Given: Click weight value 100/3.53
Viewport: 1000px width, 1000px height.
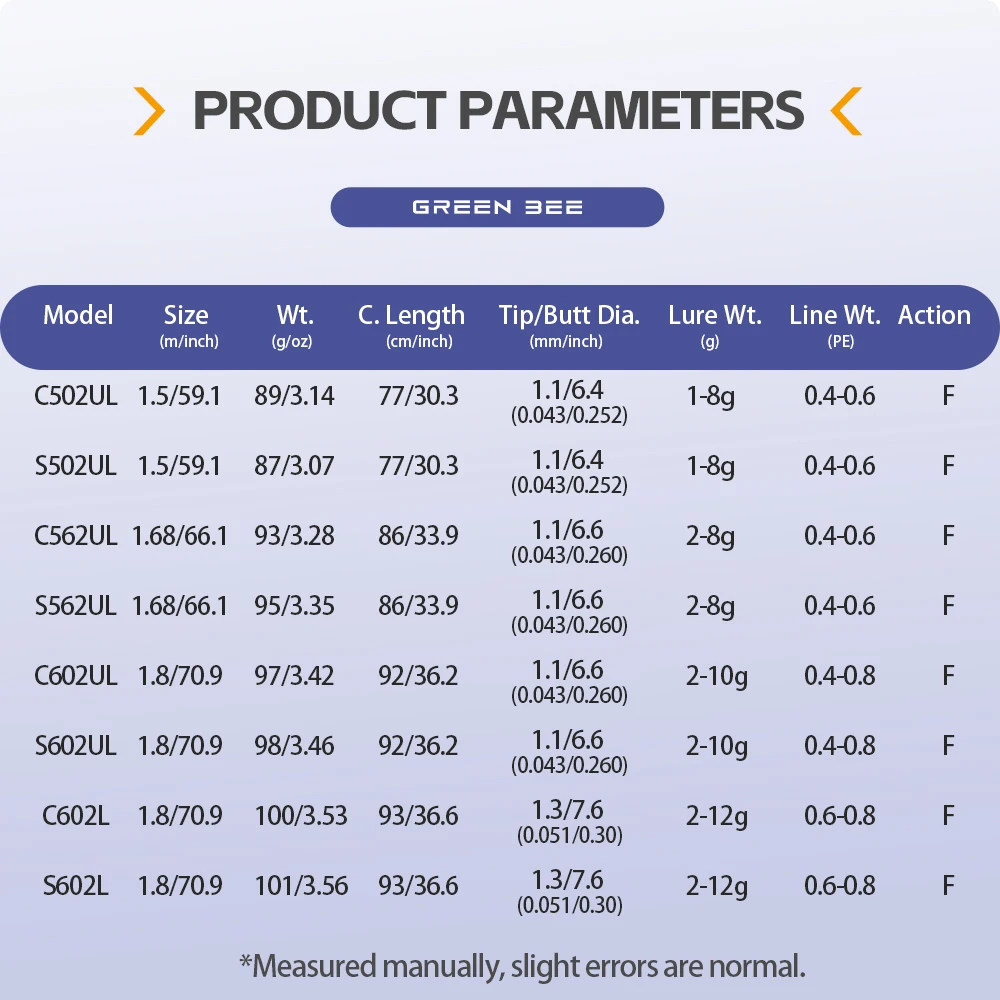Looking at the screenshot, I should [301, 816].
